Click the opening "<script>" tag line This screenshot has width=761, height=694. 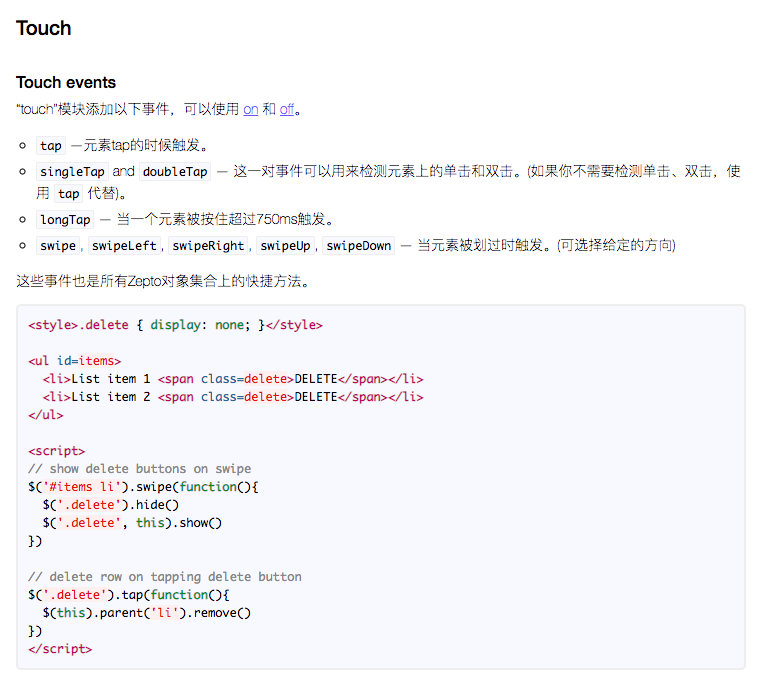pos(57,451)
